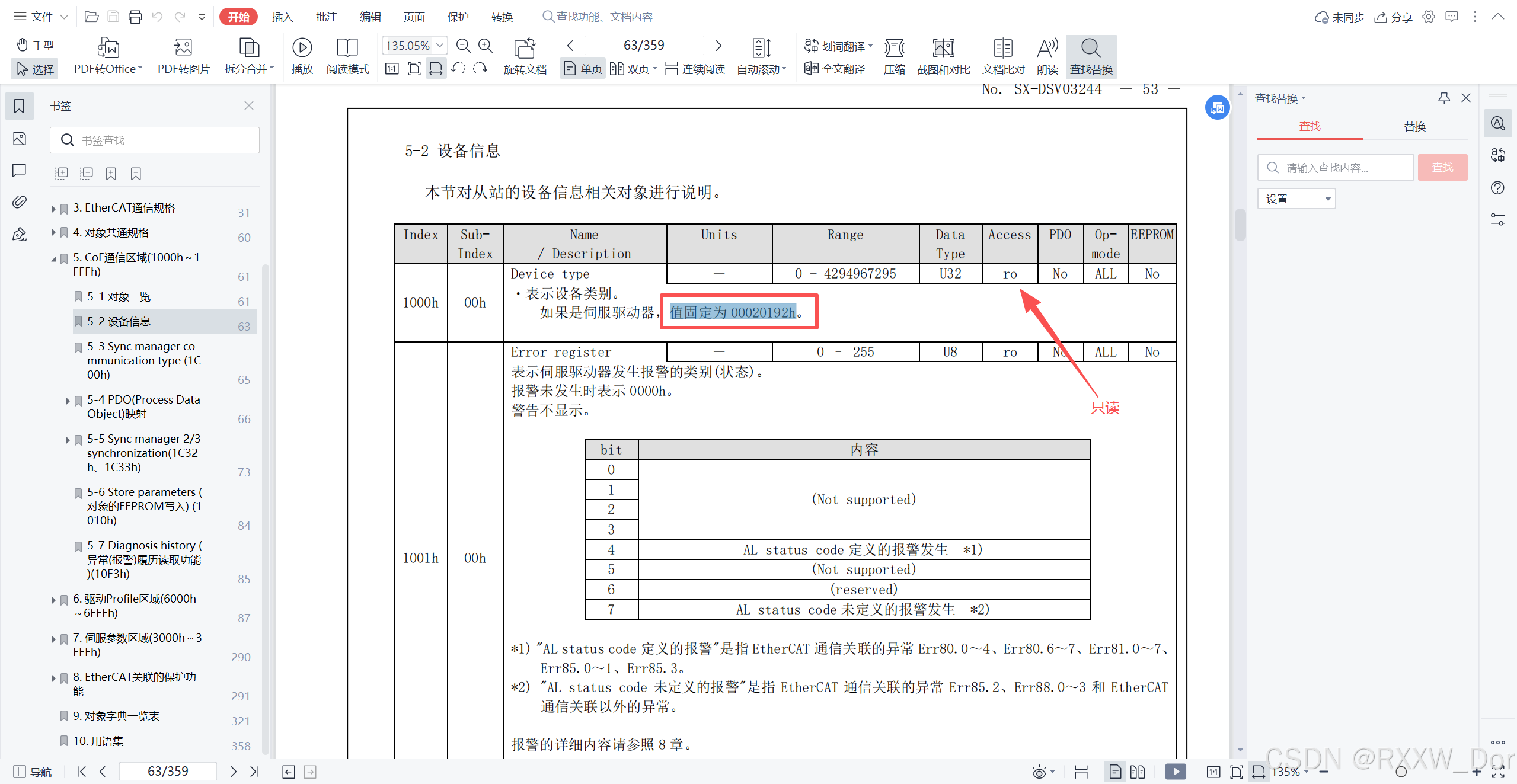1517x784 pixels.
Task: Click the 朗读 read aloud icon
Action: [x=1047, y=48]
